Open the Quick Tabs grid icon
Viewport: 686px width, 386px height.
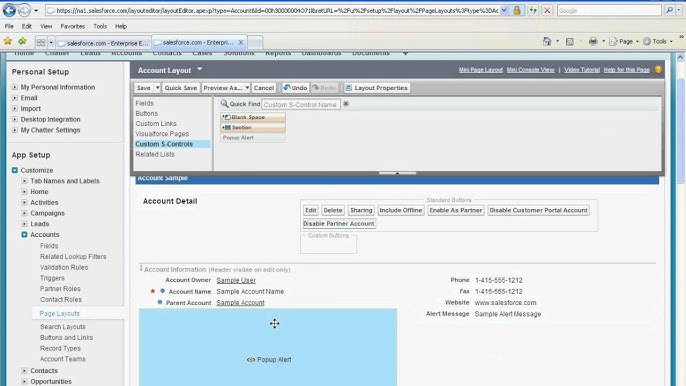(41, 42)
